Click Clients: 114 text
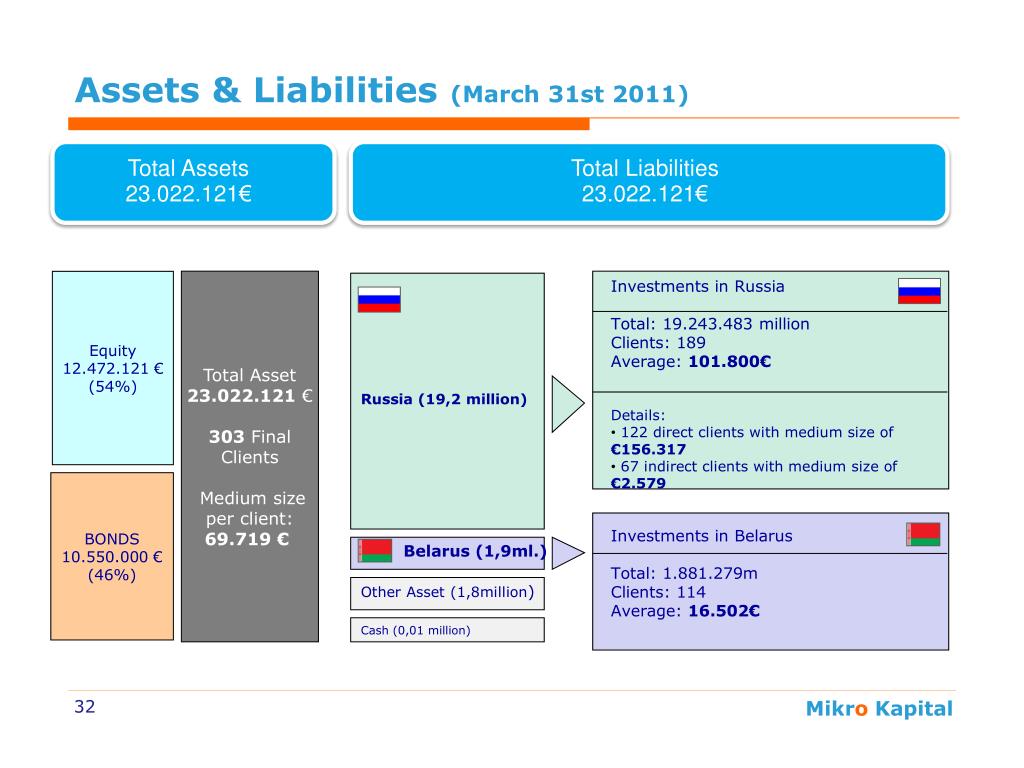The width and height of the screenshot is (1024, 768). (x=658, y=592)
